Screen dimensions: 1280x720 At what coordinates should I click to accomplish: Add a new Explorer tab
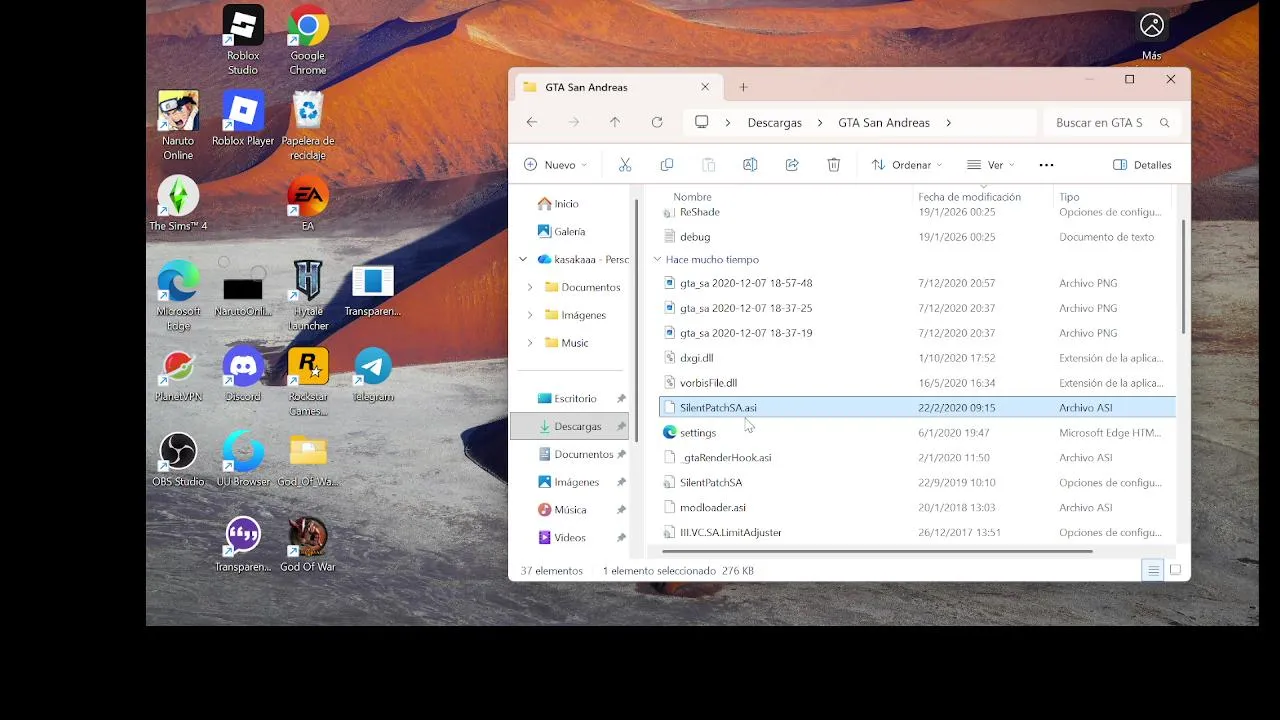(743, 87)
